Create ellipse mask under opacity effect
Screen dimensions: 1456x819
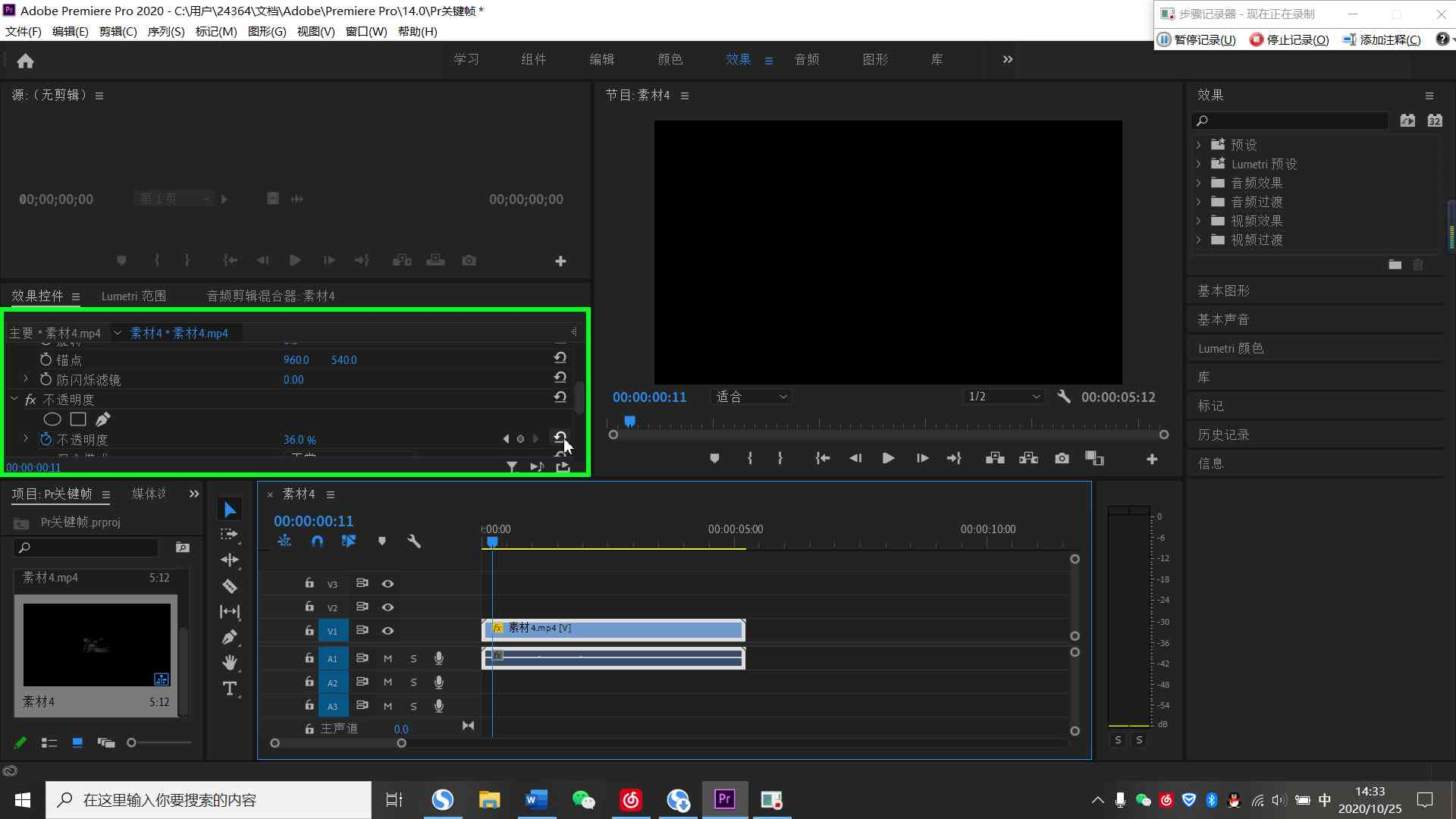(52, 419)
